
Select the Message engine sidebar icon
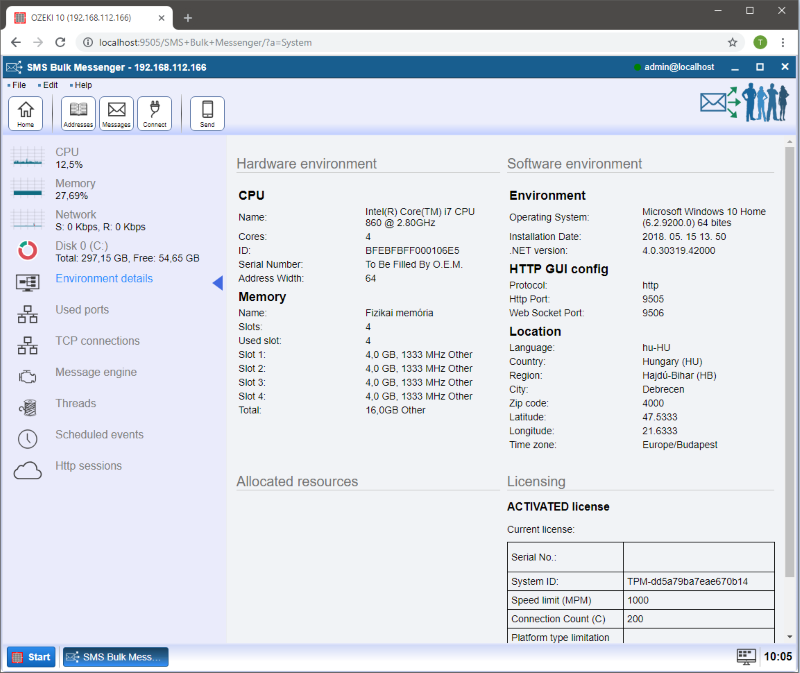point(28,374)
